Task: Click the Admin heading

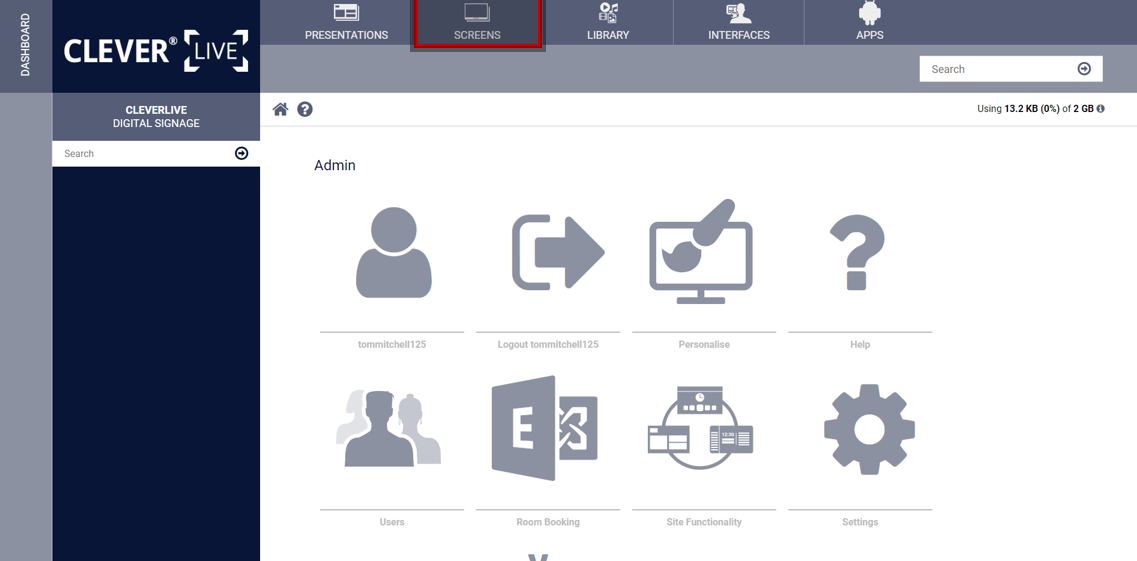Action: click(x=335, y=165)
